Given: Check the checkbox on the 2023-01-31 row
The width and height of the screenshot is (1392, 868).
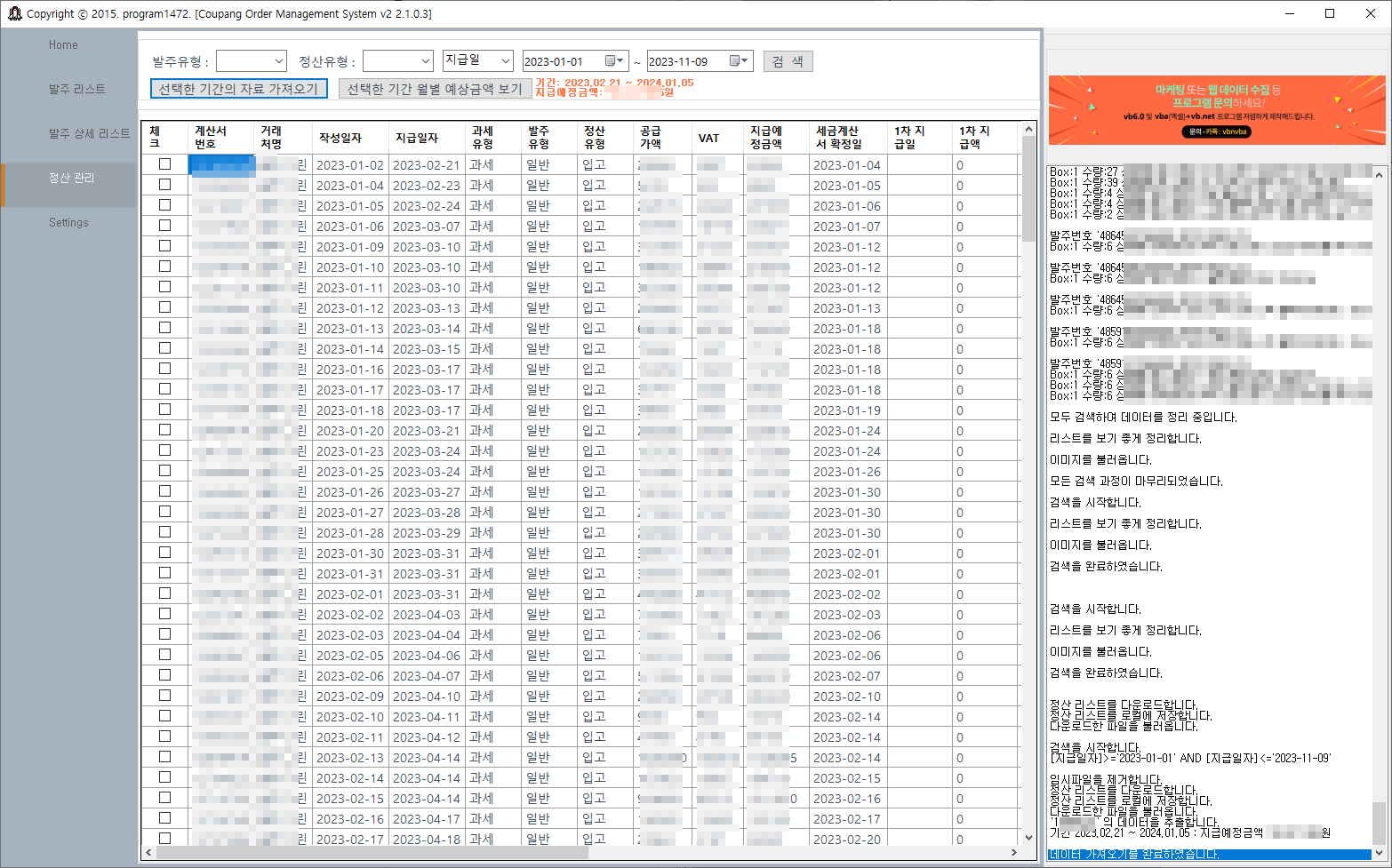Looking at the screenshot, I should click(164, 573).
